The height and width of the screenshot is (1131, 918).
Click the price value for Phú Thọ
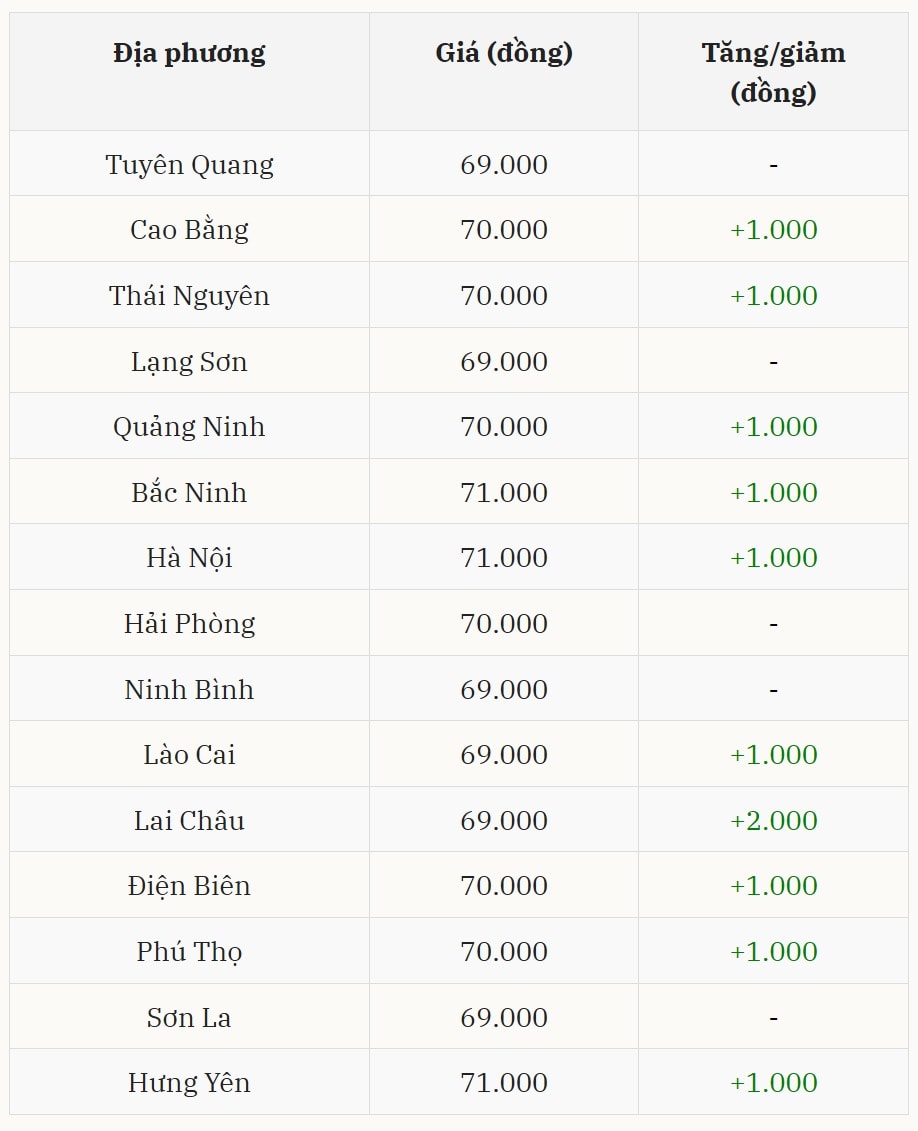pyautogui.click(x=504, y=952)
